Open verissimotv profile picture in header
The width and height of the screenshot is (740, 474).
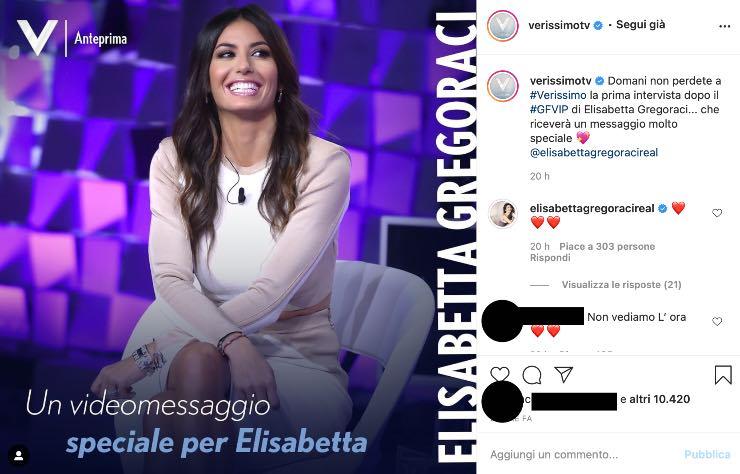point(503,25)
